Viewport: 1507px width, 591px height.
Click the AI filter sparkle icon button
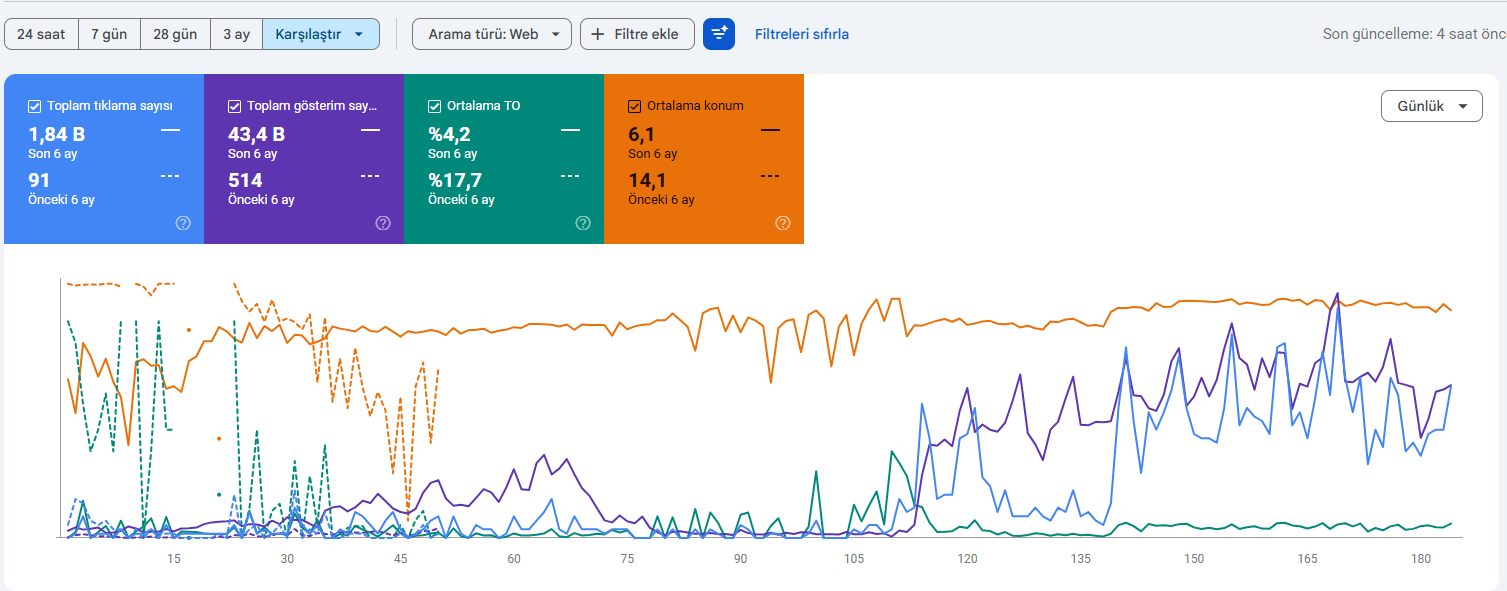point(719,34)
